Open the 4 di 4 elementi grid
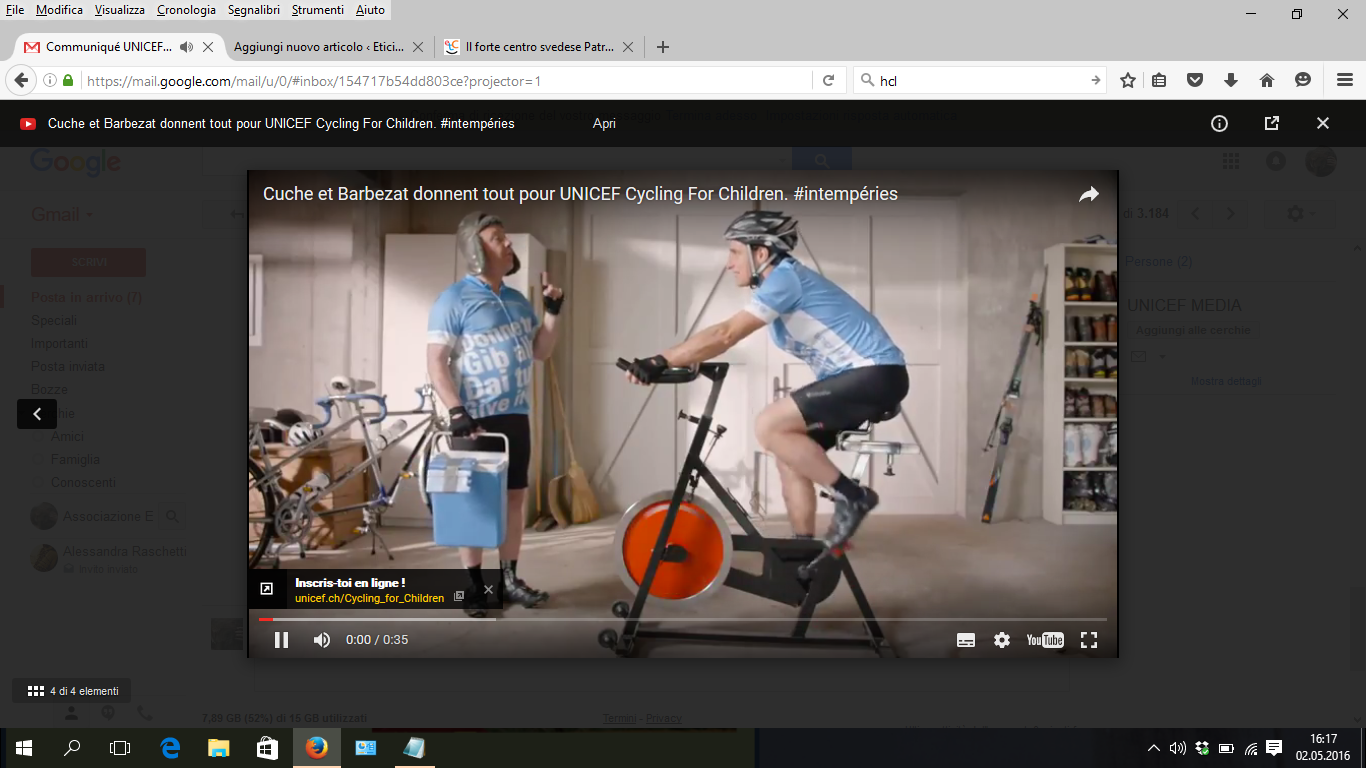The height and width of the screenshot is (768, 1366). (x=73, y=691)
